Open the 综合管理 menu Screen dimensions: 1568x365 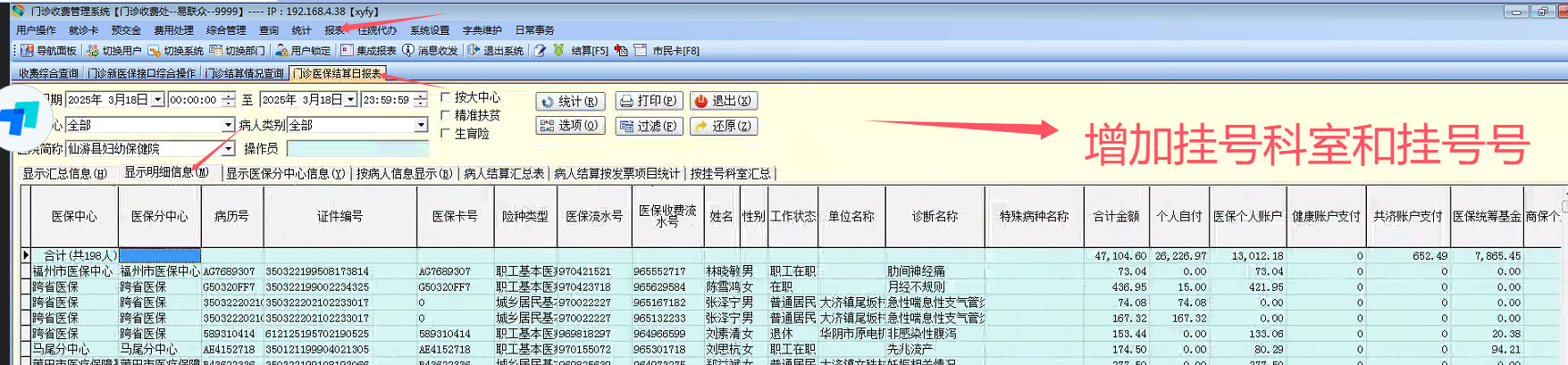tap(226, 30)
